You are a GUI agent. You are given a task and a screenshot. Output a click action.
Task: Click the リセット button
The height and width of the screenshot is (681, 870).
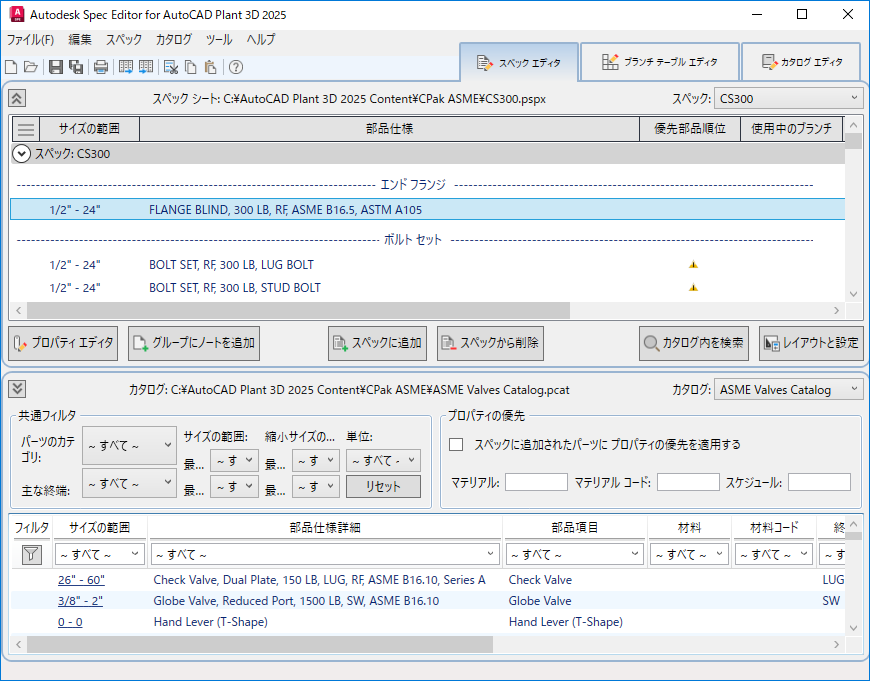pyautogui.click(x=383, y=486)
